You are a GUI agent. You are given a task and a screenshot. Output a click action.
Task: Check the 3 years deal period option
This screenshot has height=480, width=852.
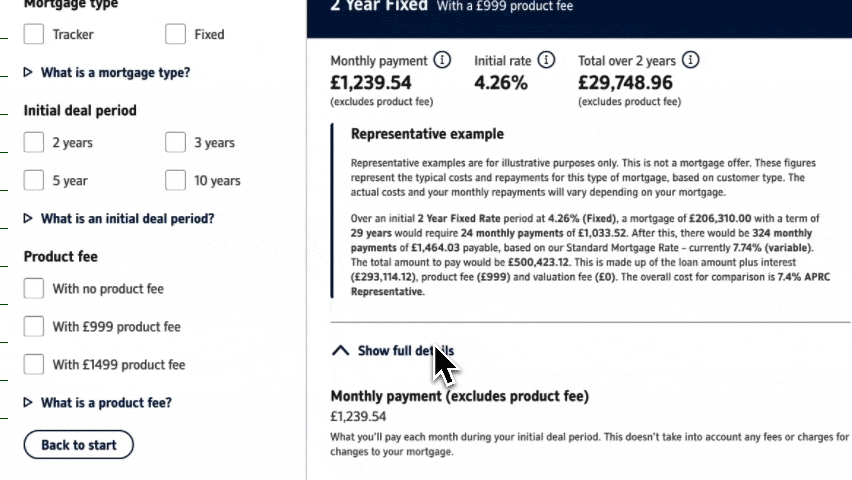click(176, 143)
